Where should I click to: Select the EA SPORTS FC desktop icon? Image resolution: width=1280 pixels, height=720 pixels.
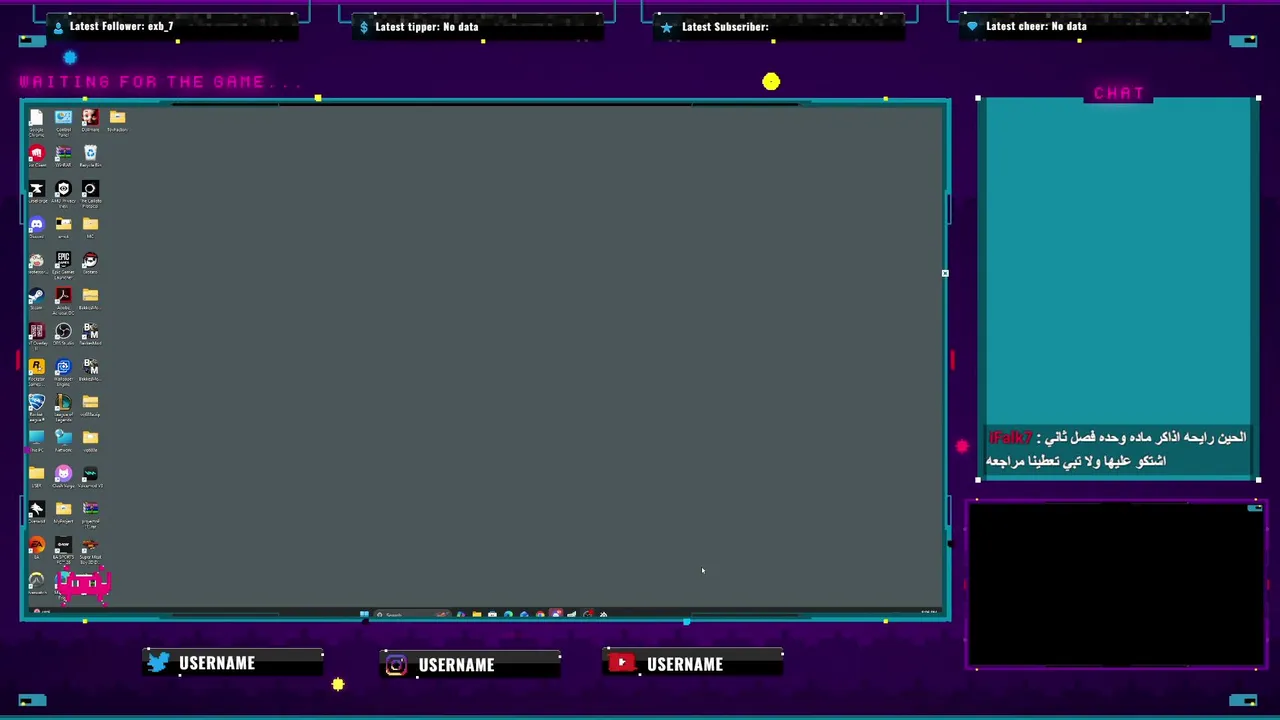pyautogui.click(x=63, y=550)
